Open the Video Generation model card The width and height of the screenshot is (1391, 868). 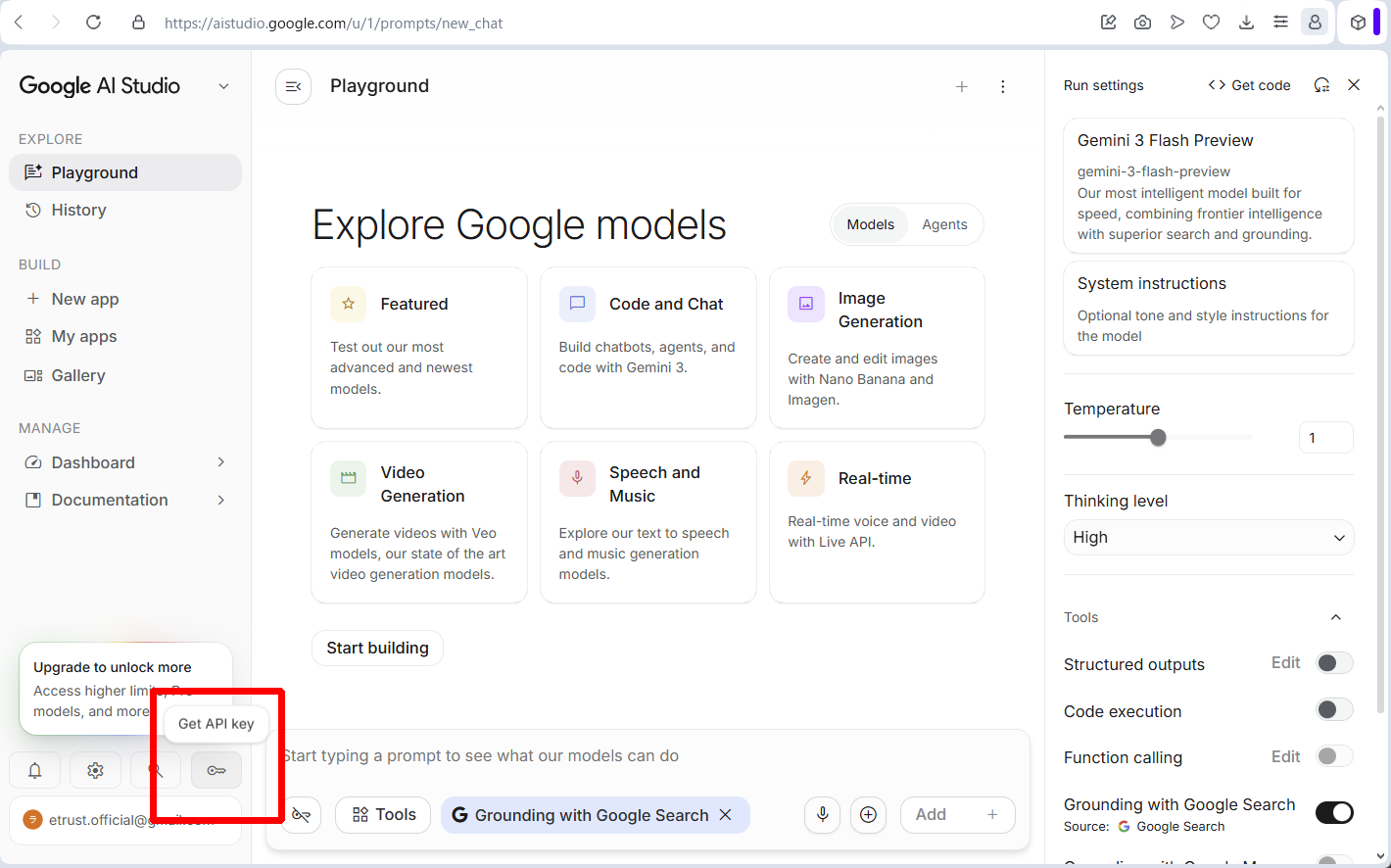tap(419, 522)
